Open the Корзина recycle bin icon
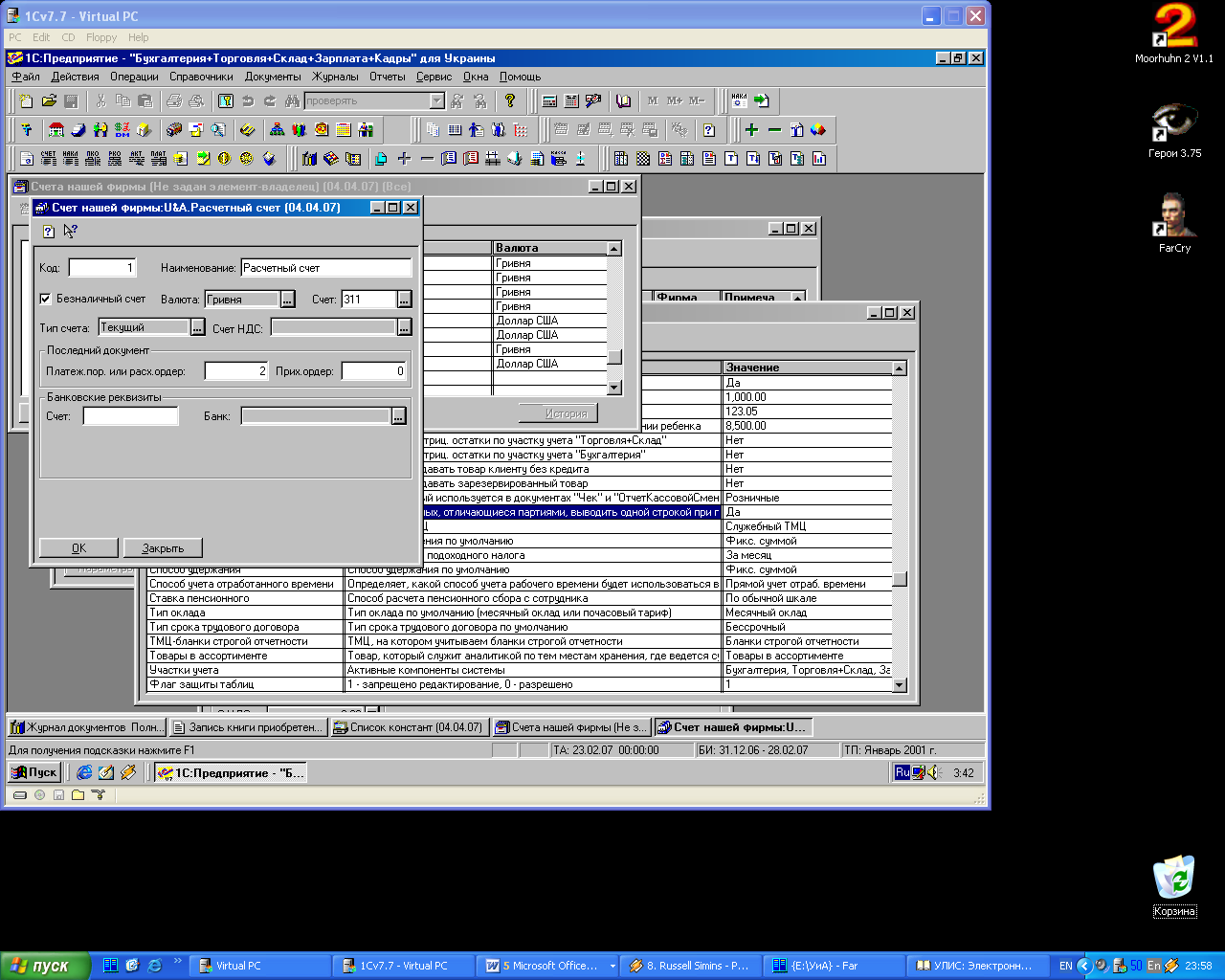Viewport: 1225px width, 980px height. pyautogui.click(x=1174, y=887)
